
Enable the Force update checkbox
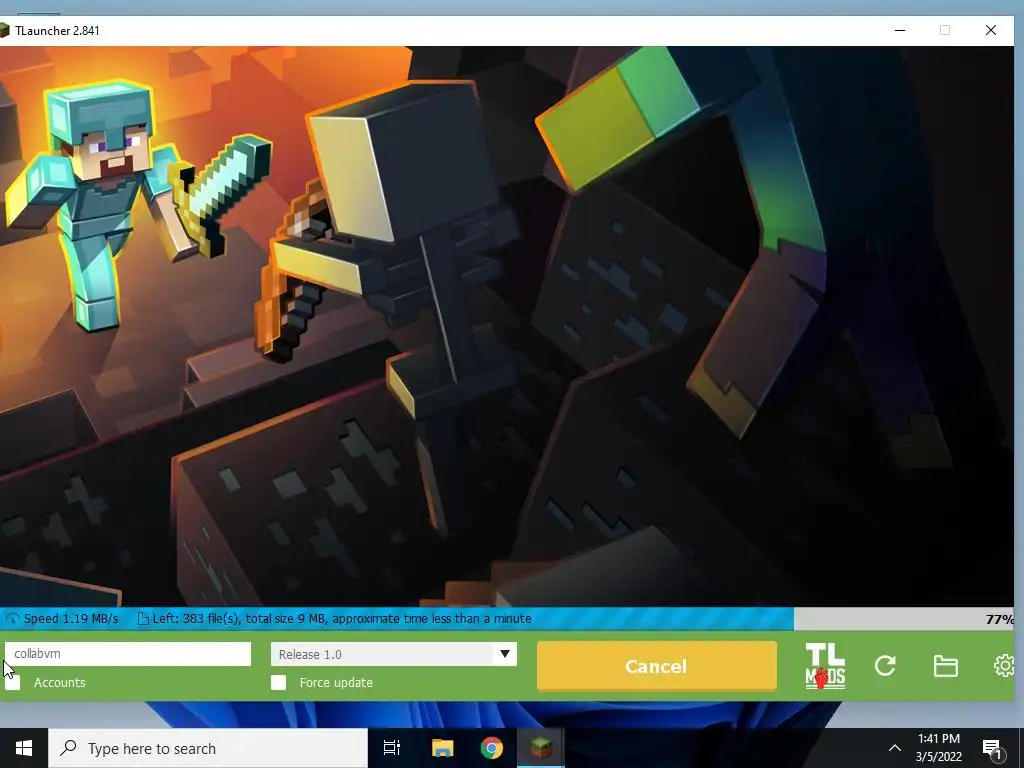tap(278, 682)
